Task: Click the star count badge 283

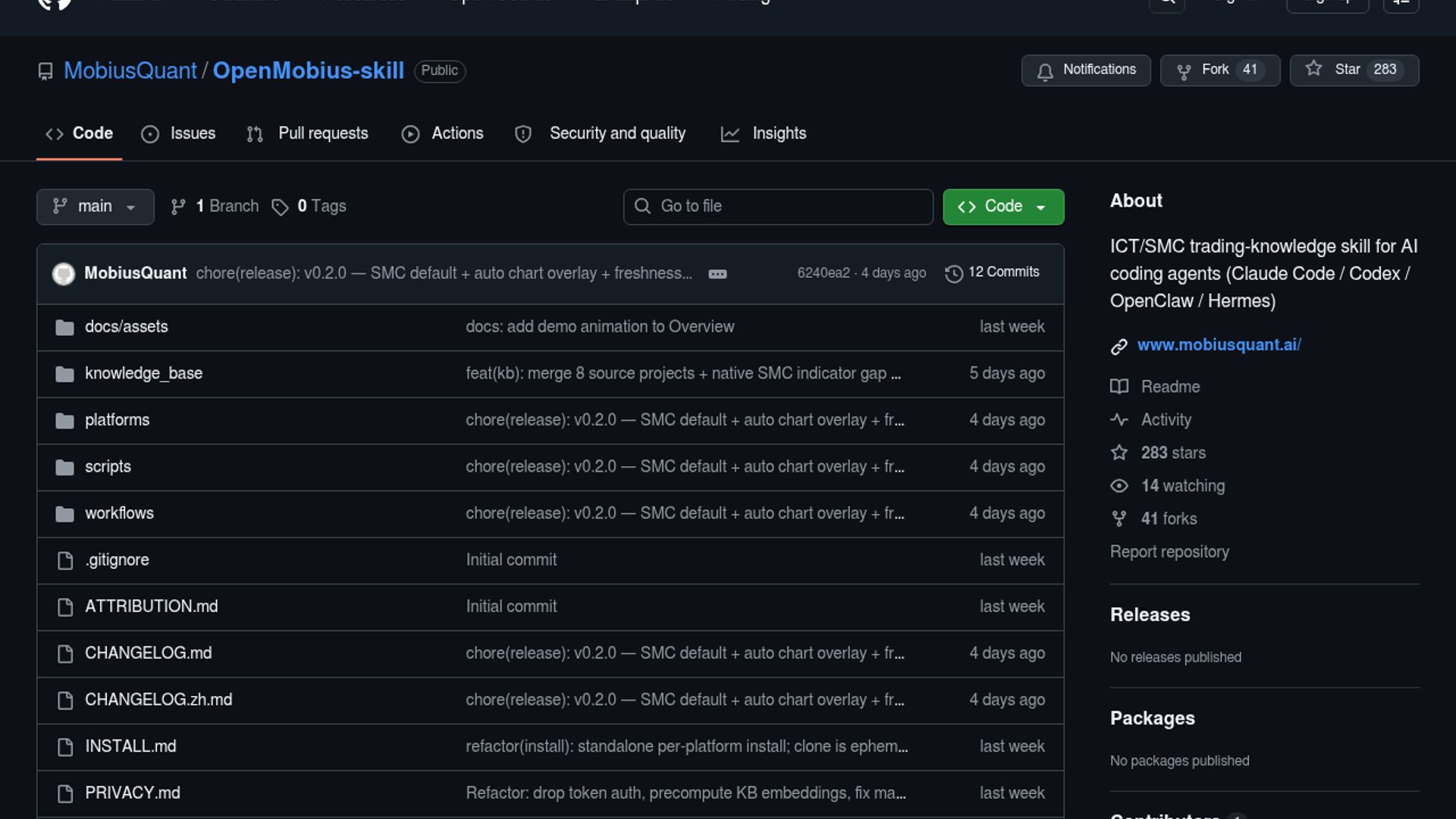Action: point(1385,70)
